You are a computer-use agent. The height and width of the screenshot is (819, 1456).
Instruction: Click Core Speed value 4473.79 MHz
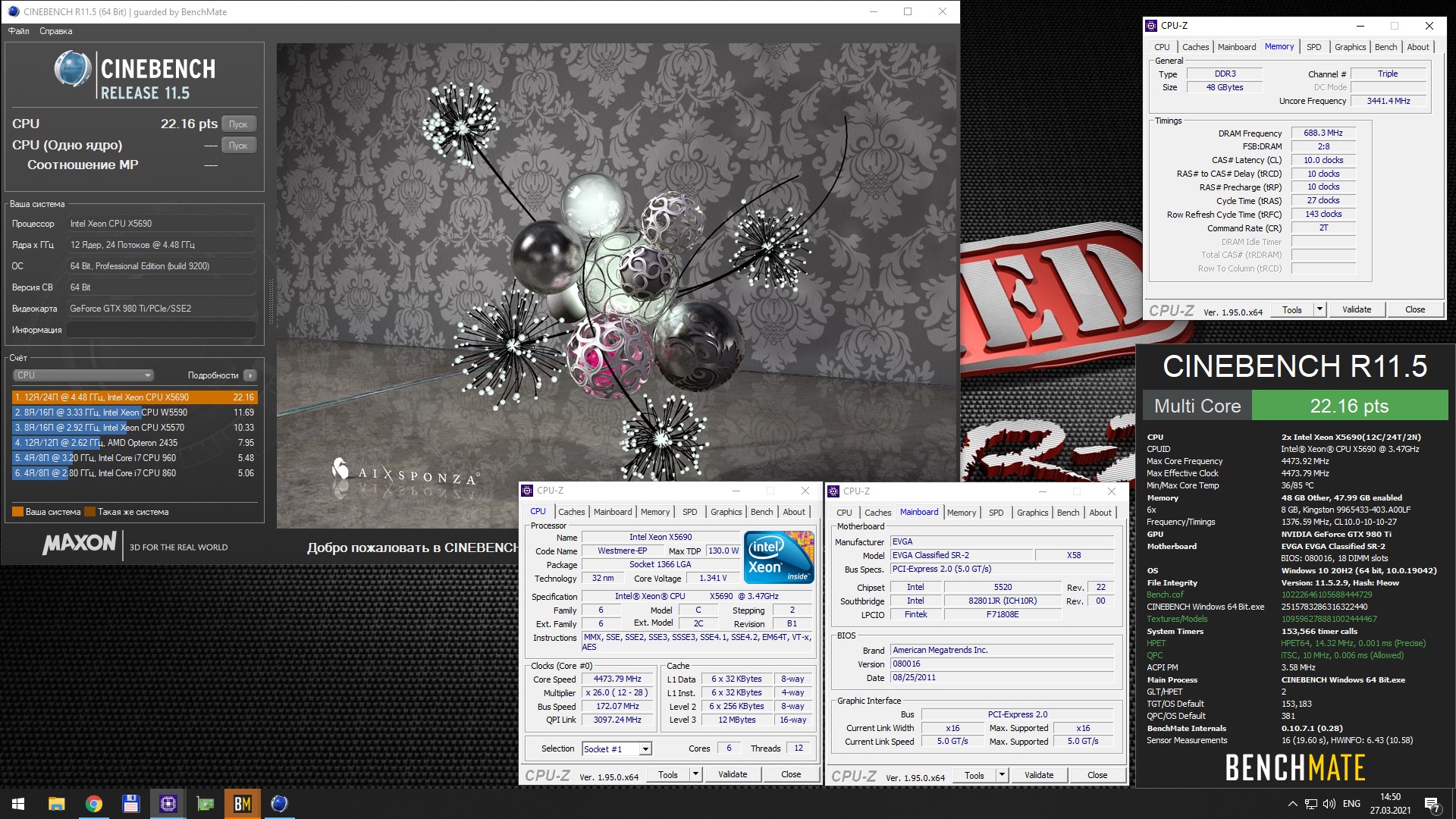tap(617, 679)
